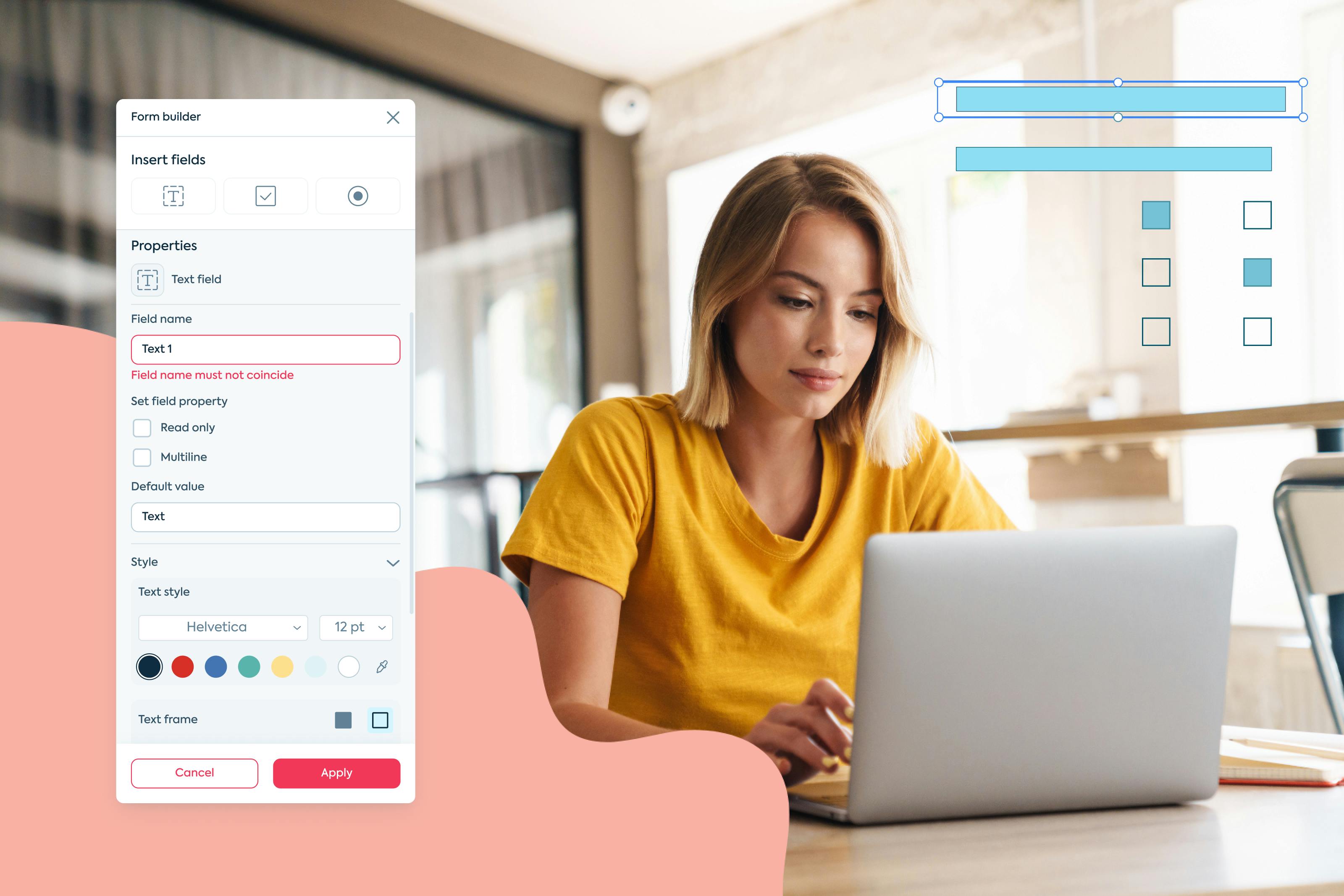Select the red color swatch
Screen dimensions: 1344x896
[x=183, y=666]
